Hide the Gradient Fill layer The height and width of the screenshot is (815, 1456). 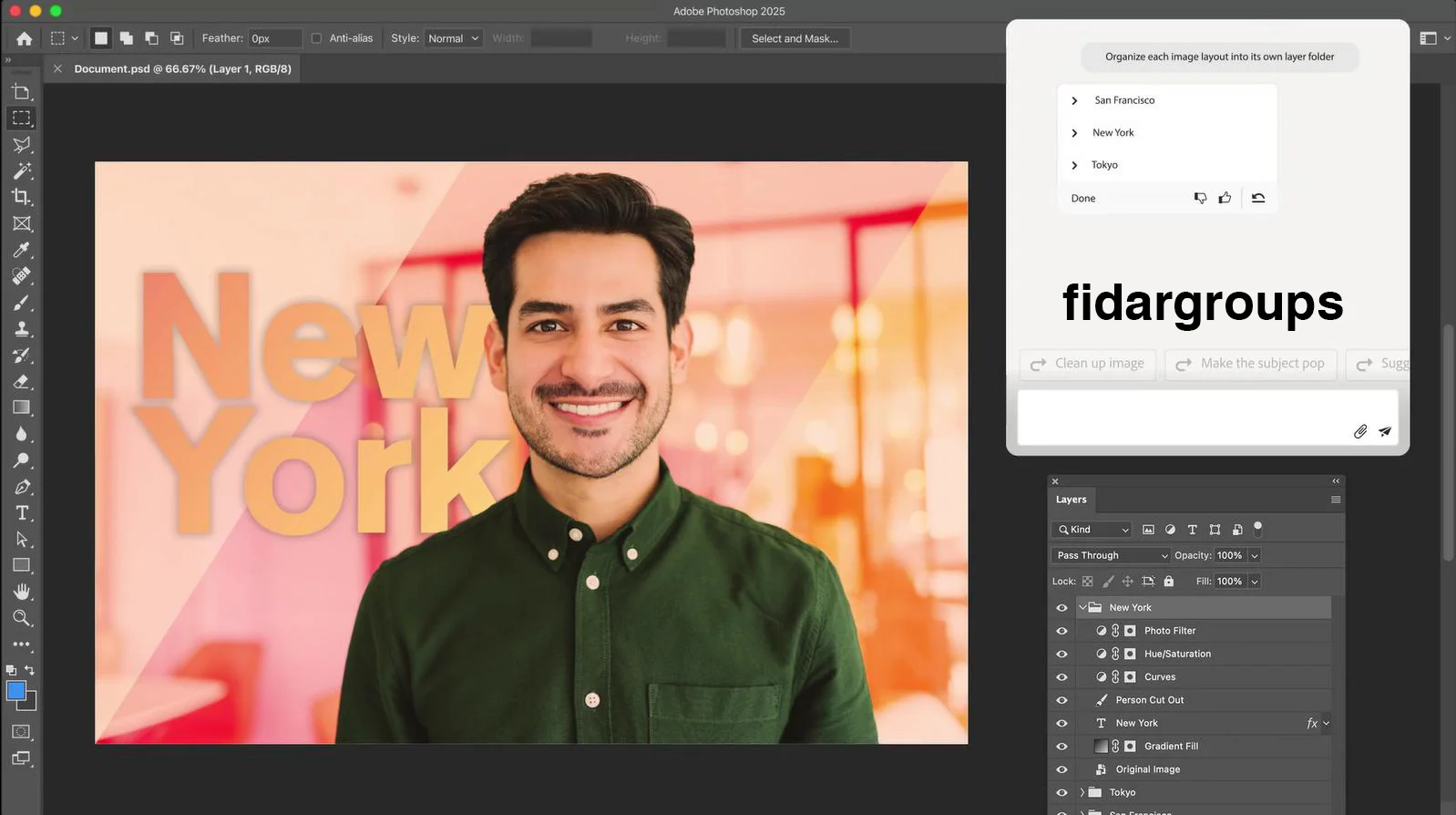tap(1061, 747)
